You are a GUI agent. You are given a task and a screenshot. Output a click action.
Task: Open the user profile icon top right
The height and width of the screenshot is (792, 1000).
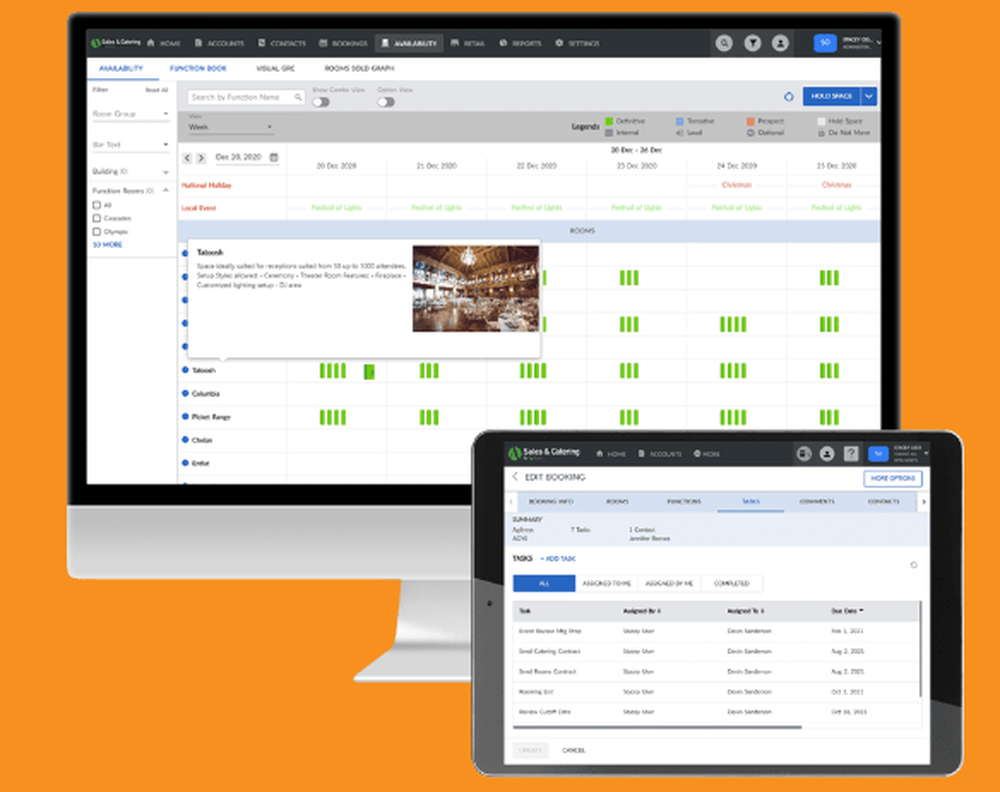pos(780,43)
